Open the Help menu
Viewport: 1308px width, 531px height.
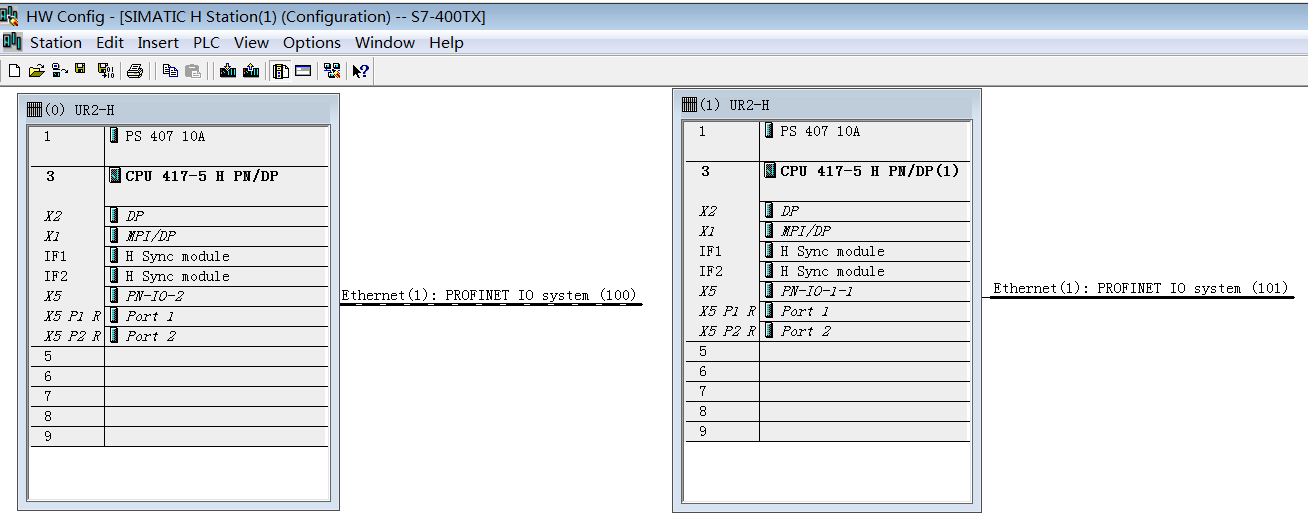pyautogui.click(x=446, y=42)
